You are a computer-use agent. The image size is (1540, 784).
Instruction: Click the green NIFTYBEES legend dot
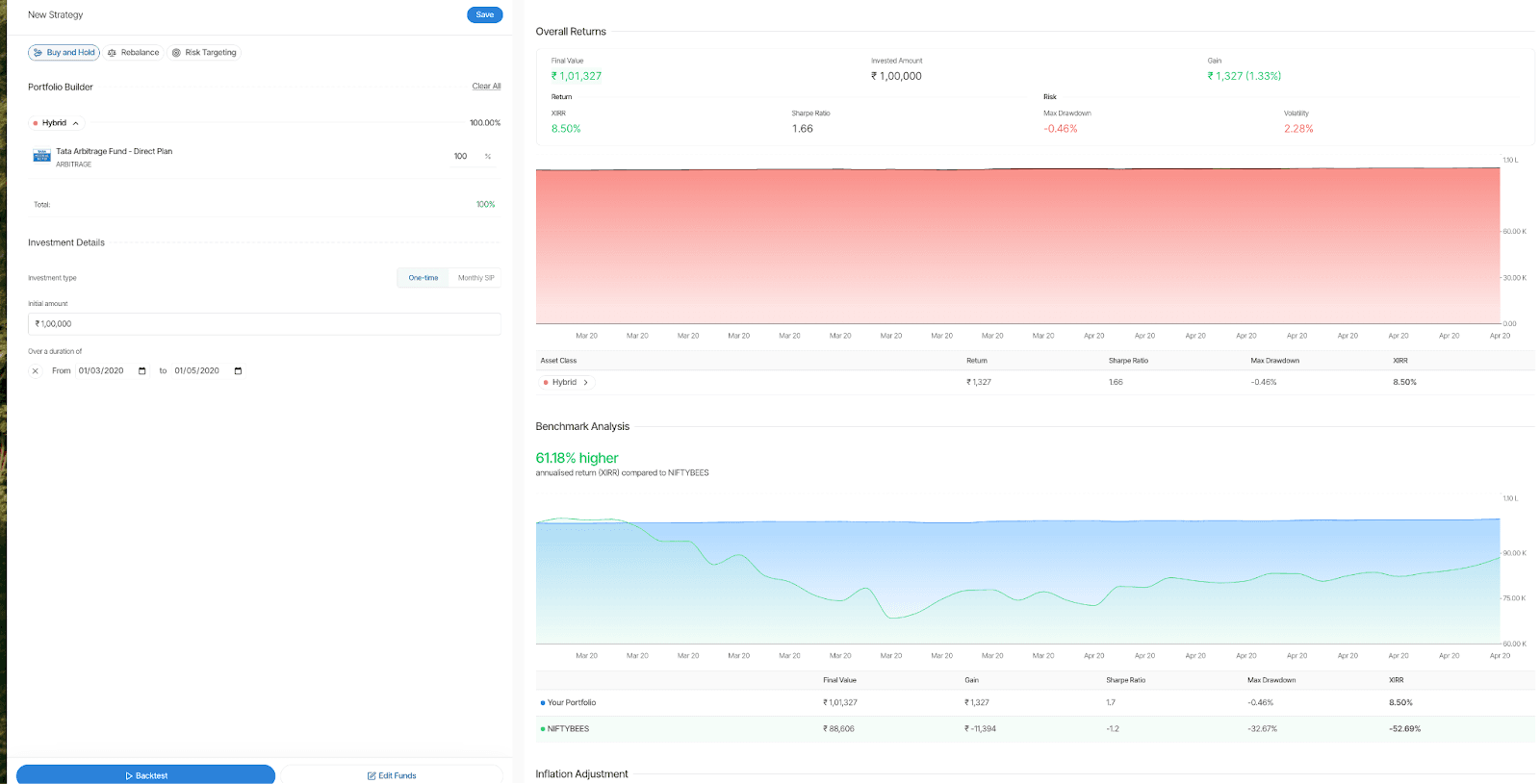(543, 729)
